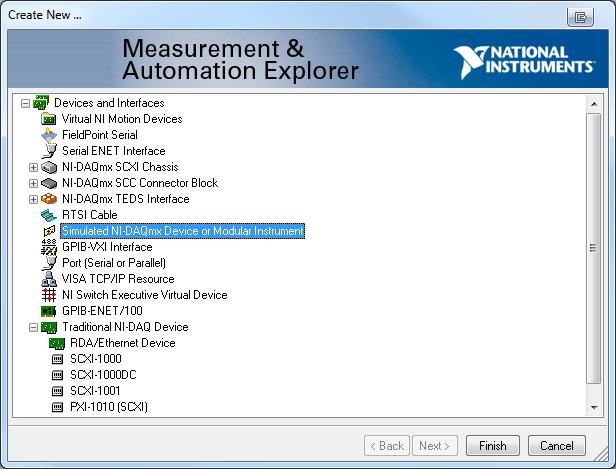The width and height of the screenshot is (616, 469).
Task: Select Traditional NI-DAQ Device entry
Action: click(x=125, y=327)
